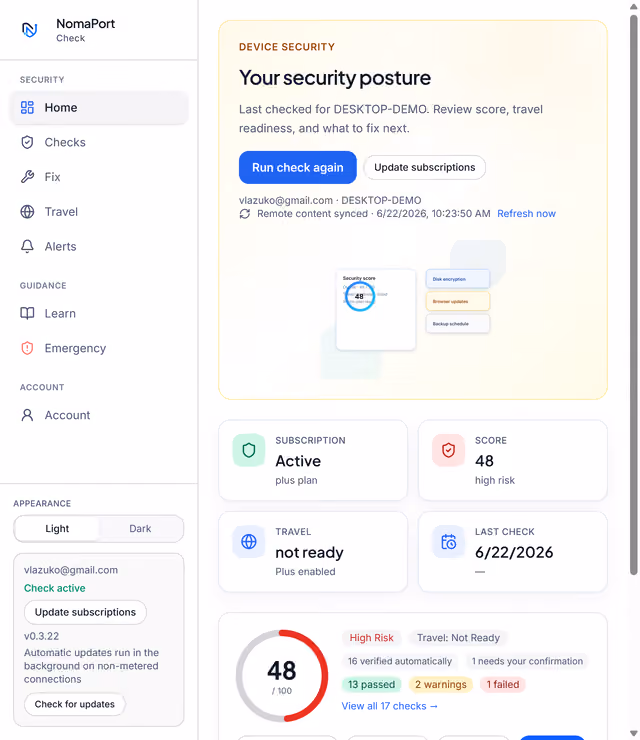Switch appearance to Dark

point(140,529)
